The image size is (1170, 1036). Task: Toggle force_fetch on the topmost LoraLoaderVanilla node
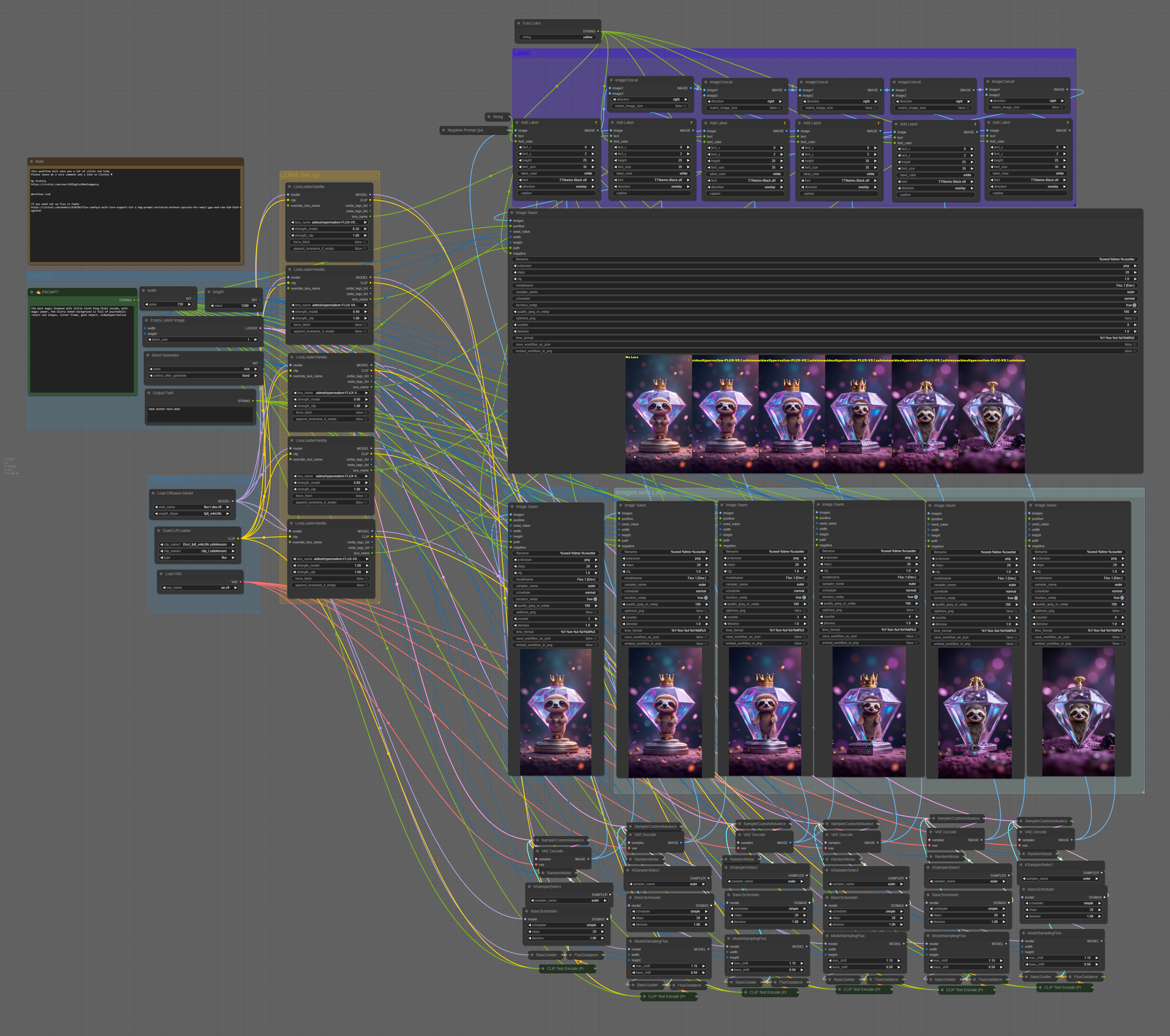(365, 242)
